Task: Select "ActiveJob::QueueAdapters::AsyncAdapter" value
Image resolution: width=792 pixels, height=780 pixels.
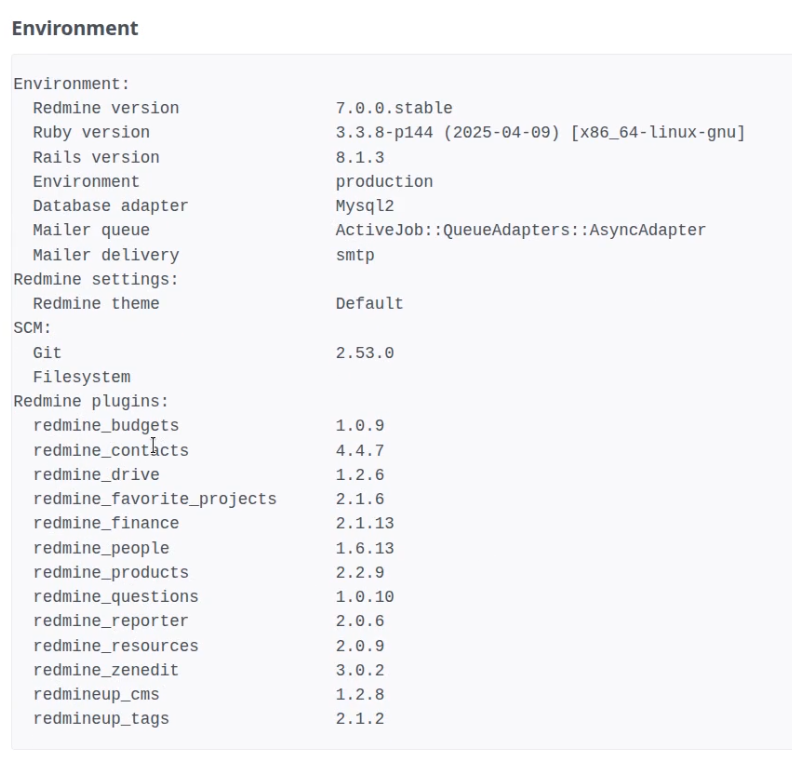Action: [x=521, y=230]
